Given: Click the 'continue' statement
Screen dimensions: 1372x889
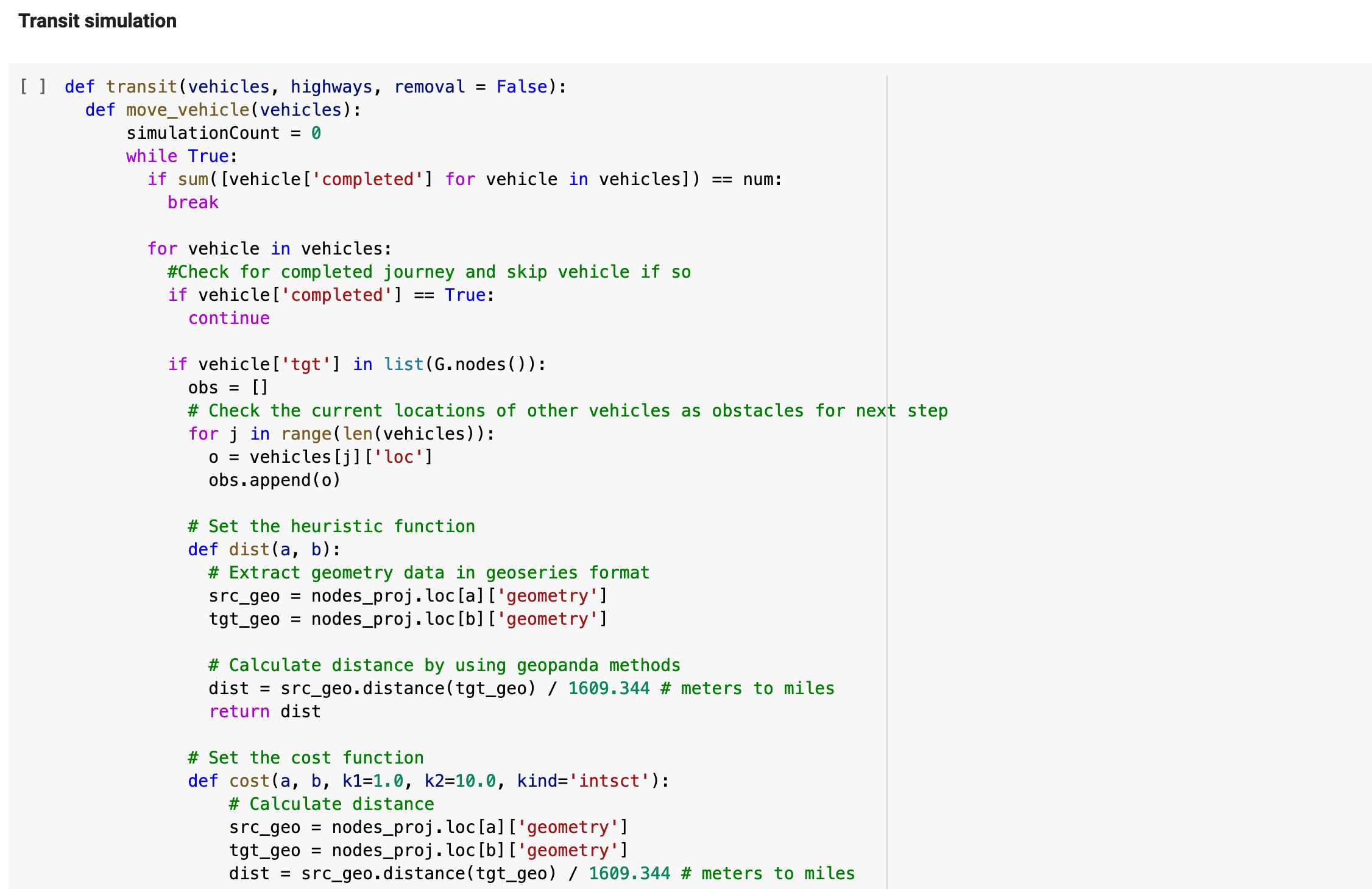Looking at the screenshot, I should click(229, 318).
